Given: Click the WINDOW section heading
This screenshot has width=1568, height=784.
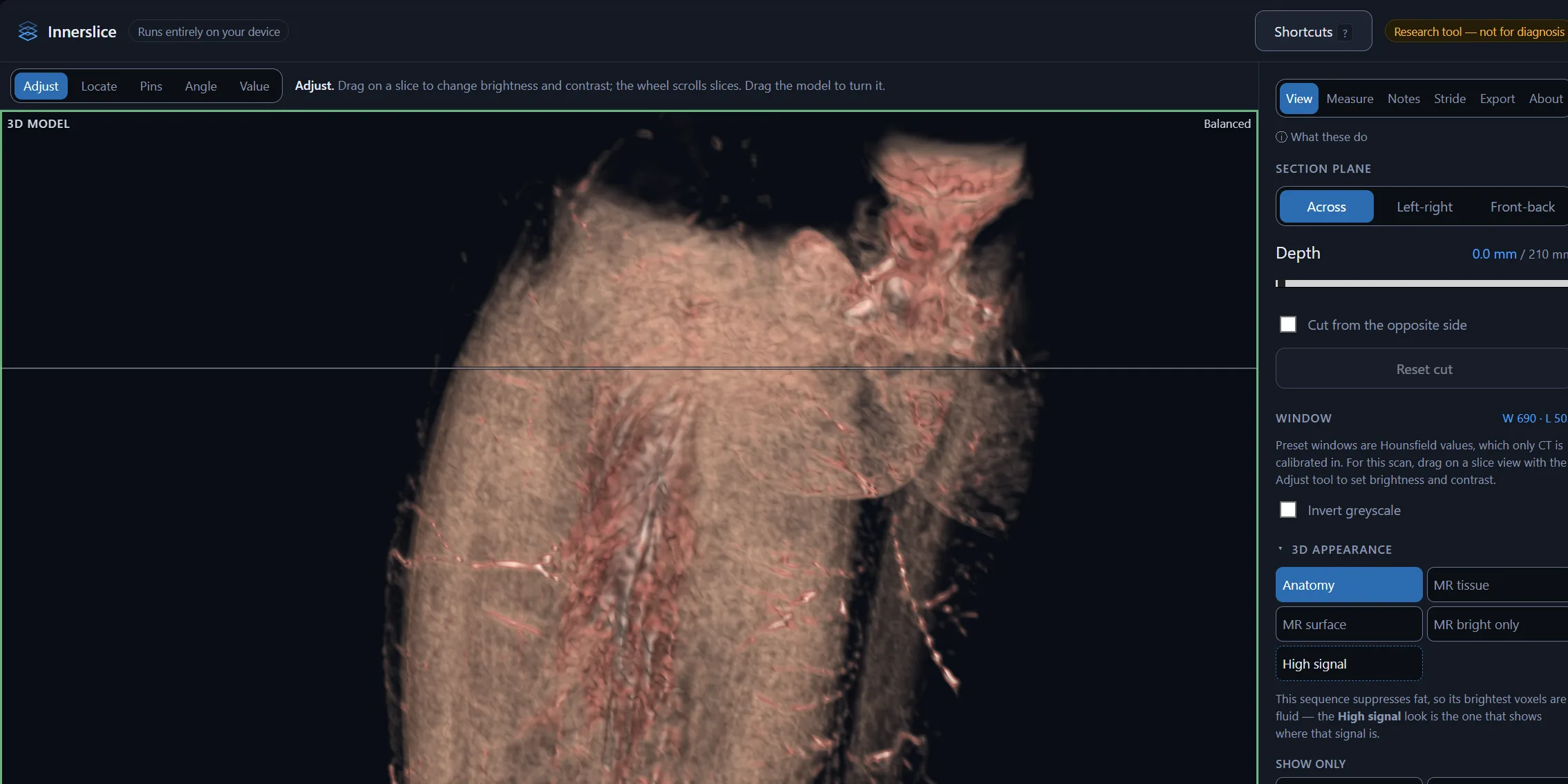Looking at the screenshot, I should (x=1303, y=418).
